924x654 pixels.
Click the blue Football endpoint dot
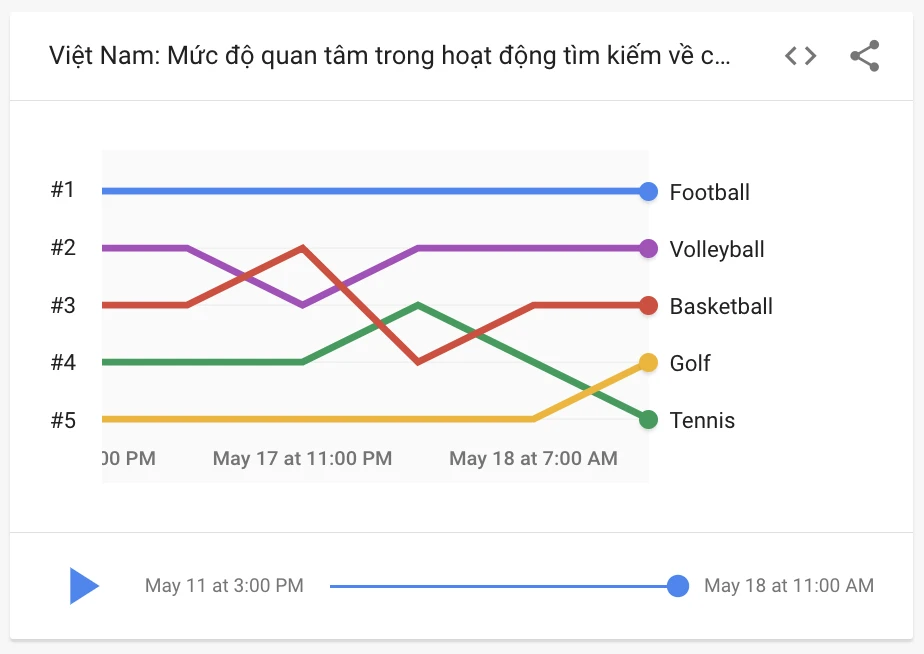pos(648,191)
